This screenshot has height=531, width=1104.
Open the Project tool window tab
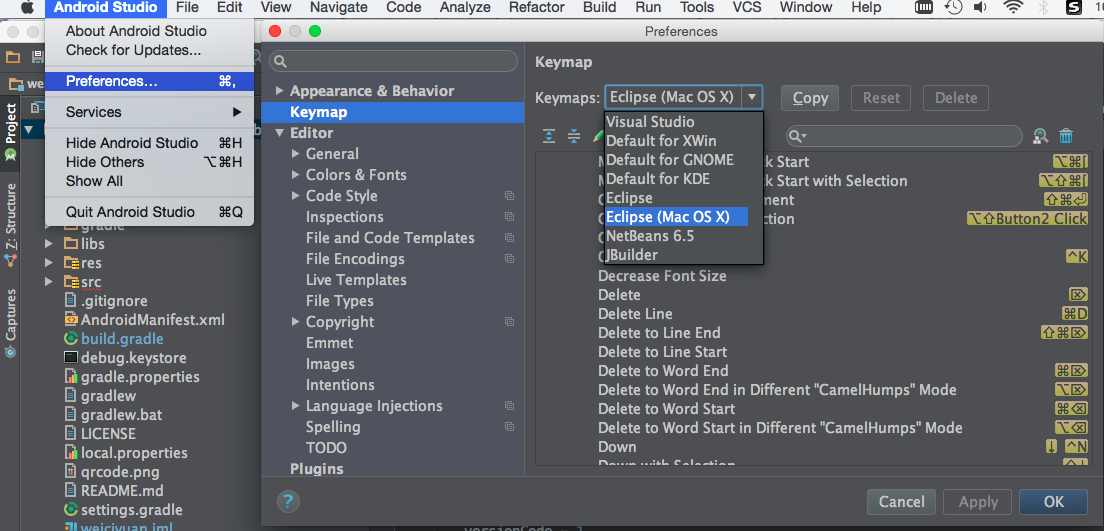click(x=10, y=133)
